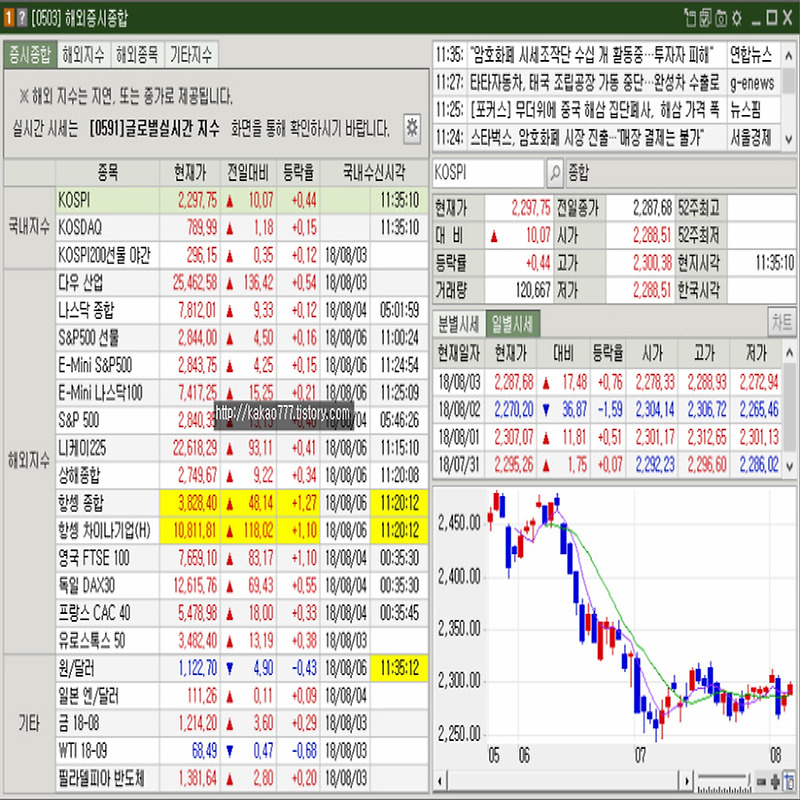Select the 증시종합 tab

coord(30,55)
